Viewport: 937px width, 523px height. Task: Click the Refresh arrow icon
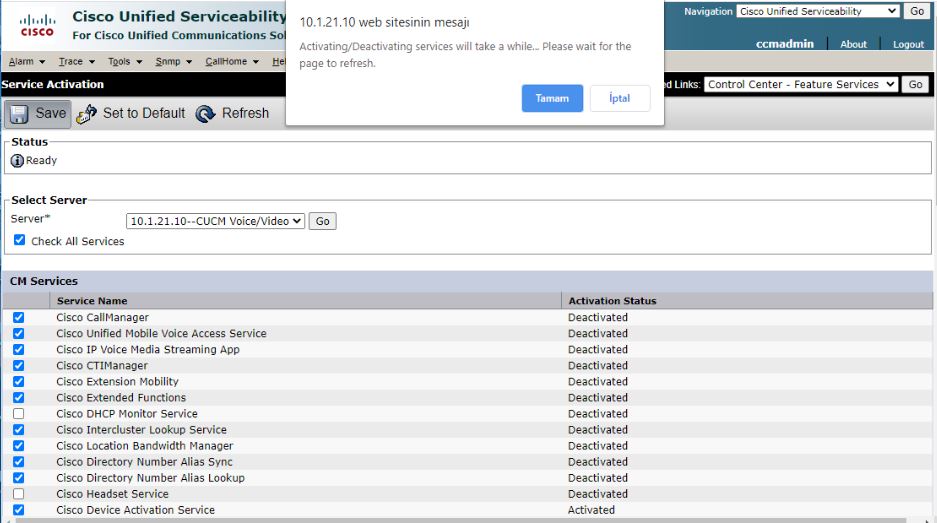[x=206, y=114]
